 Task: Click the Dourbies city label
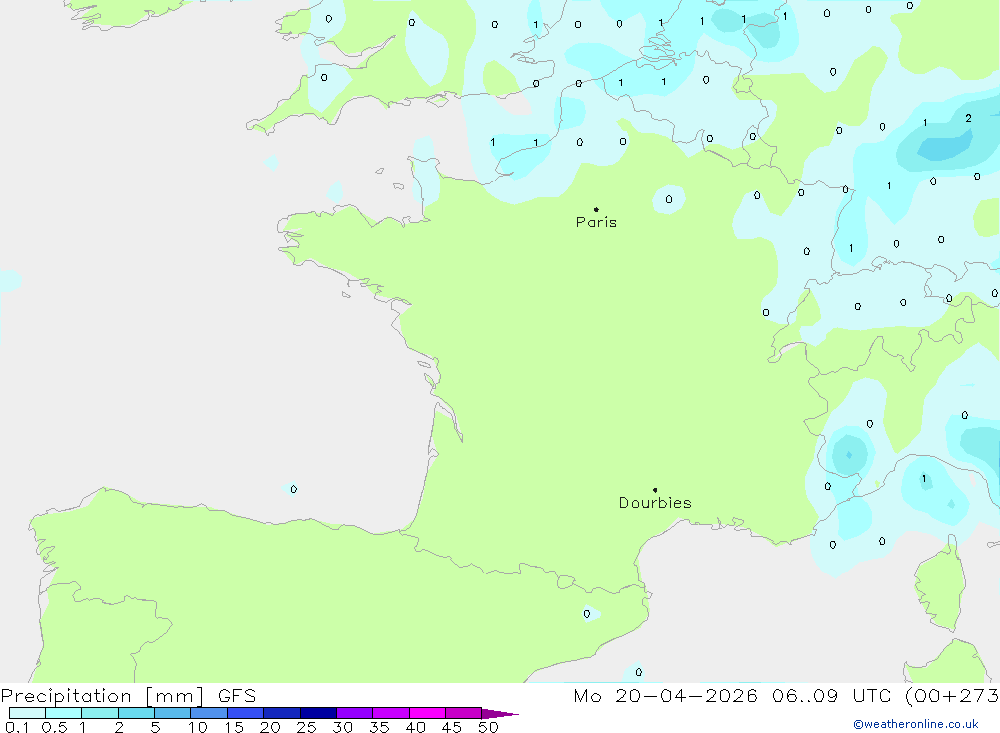coord(655,503)
